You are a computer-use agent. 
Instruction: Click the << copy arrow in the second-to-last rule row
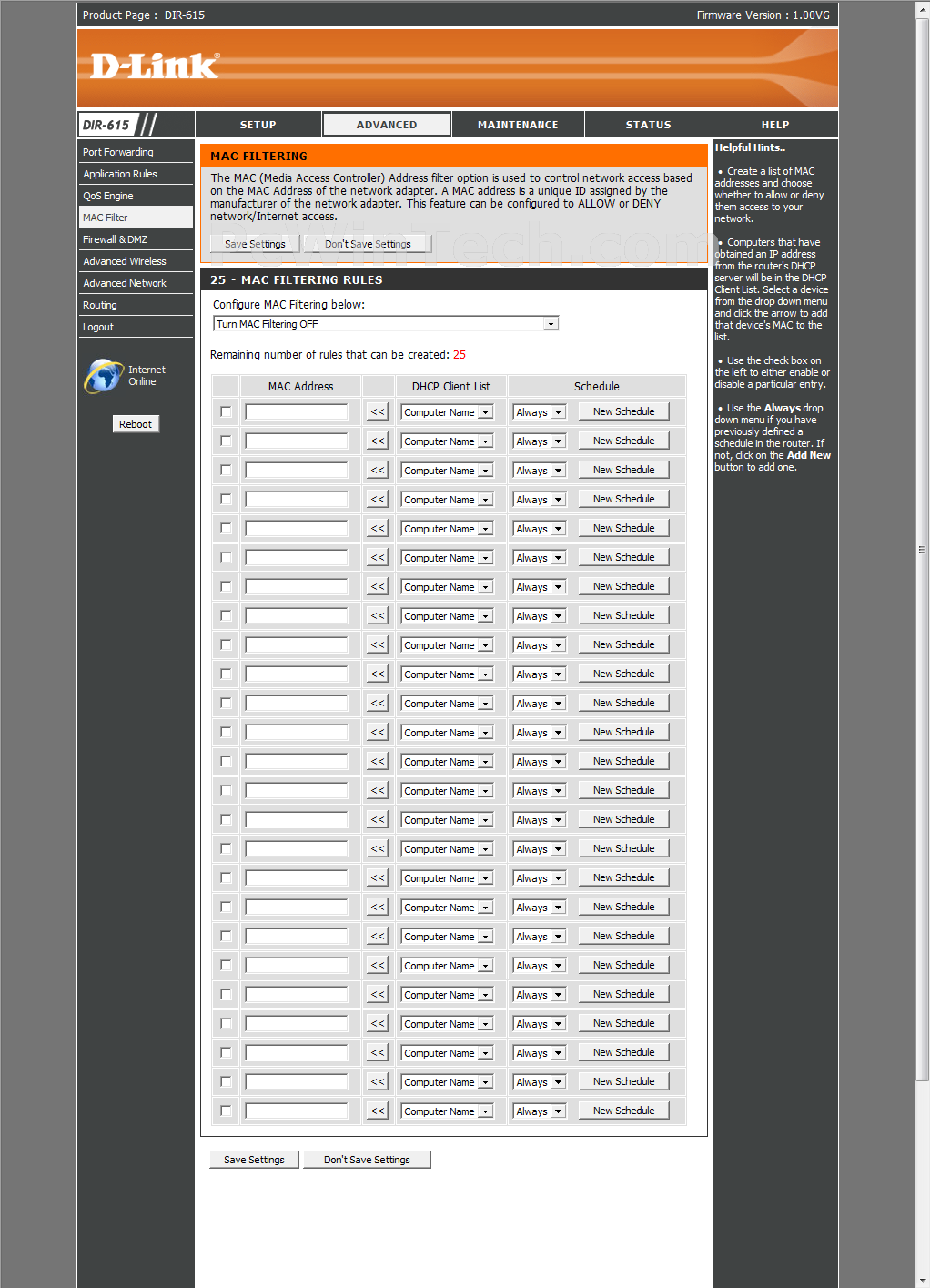378,1082
